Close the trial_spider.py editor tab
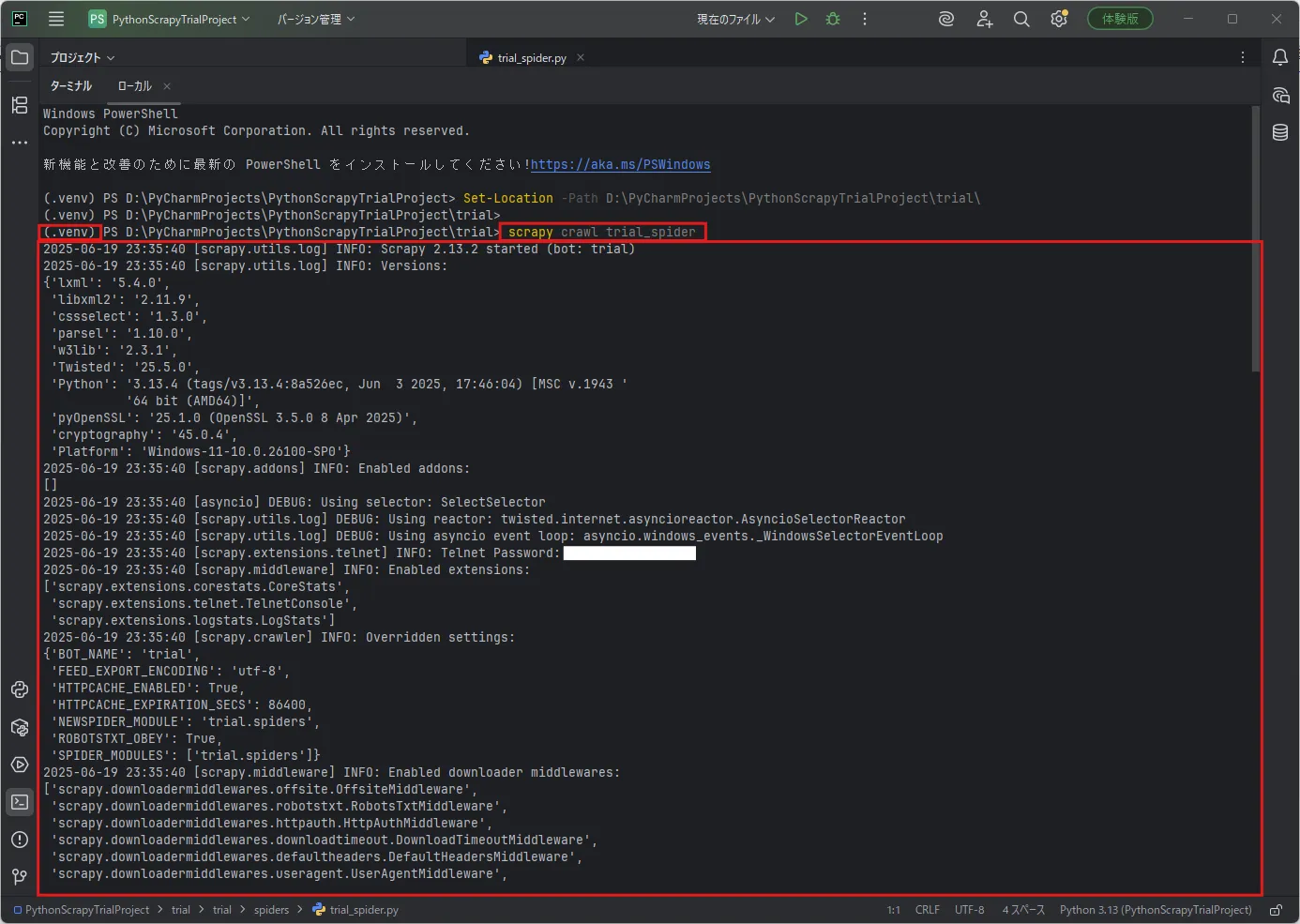Viewport: 1300px width, 924px height. click(581, 57)
